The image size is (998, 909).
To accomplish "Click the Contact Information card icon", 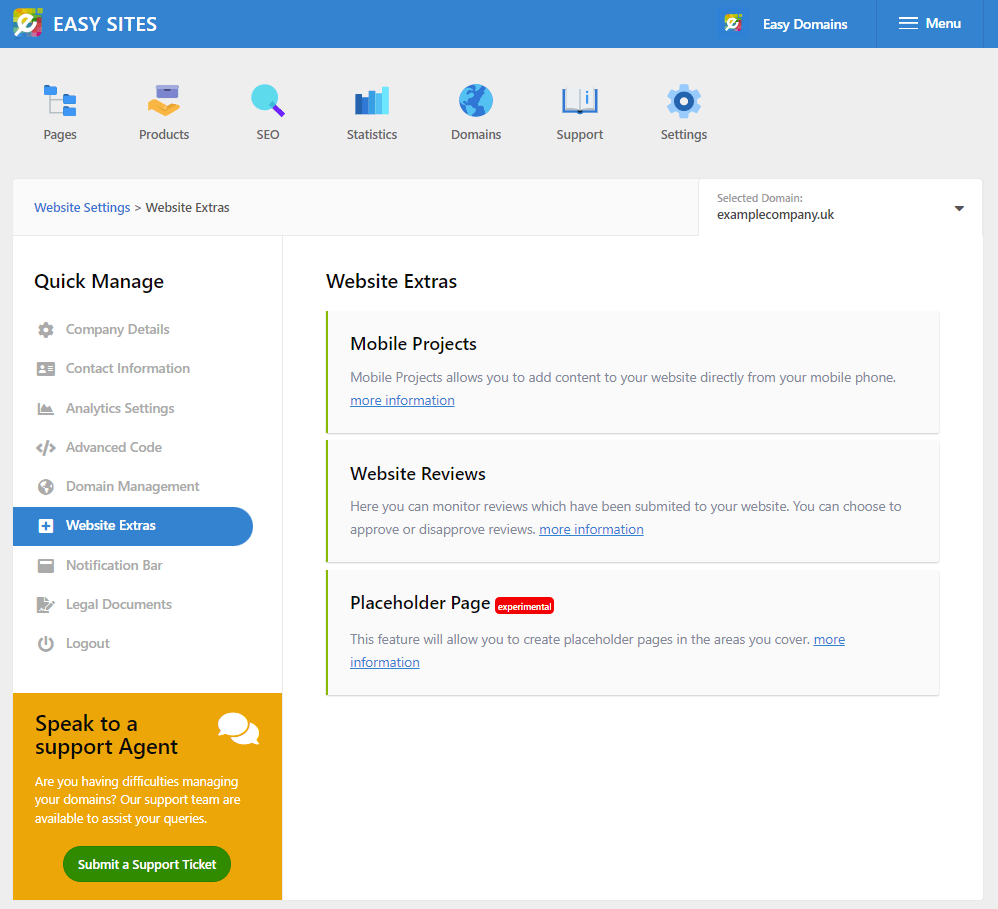I will [46, 369].
